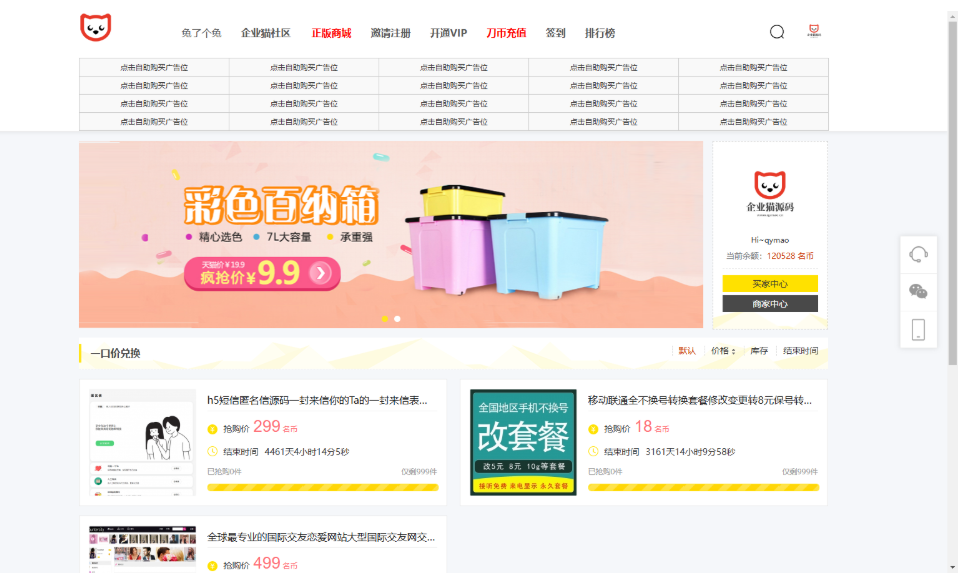Click the red cat logo in header

[x=96, y=28]
